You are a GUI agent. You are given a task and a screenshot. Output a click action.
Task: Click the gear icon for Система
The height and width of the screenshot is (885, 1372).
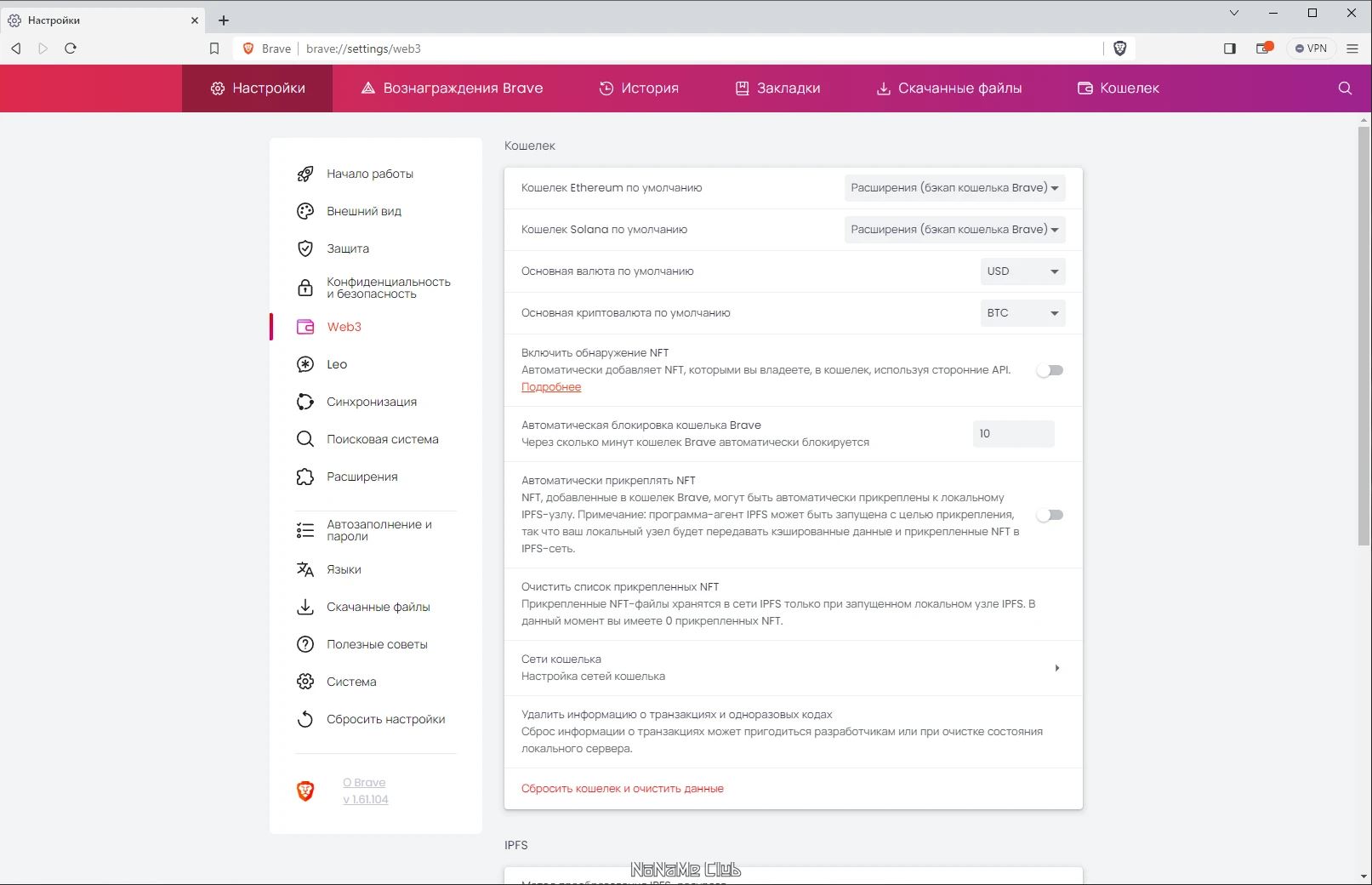305,682
